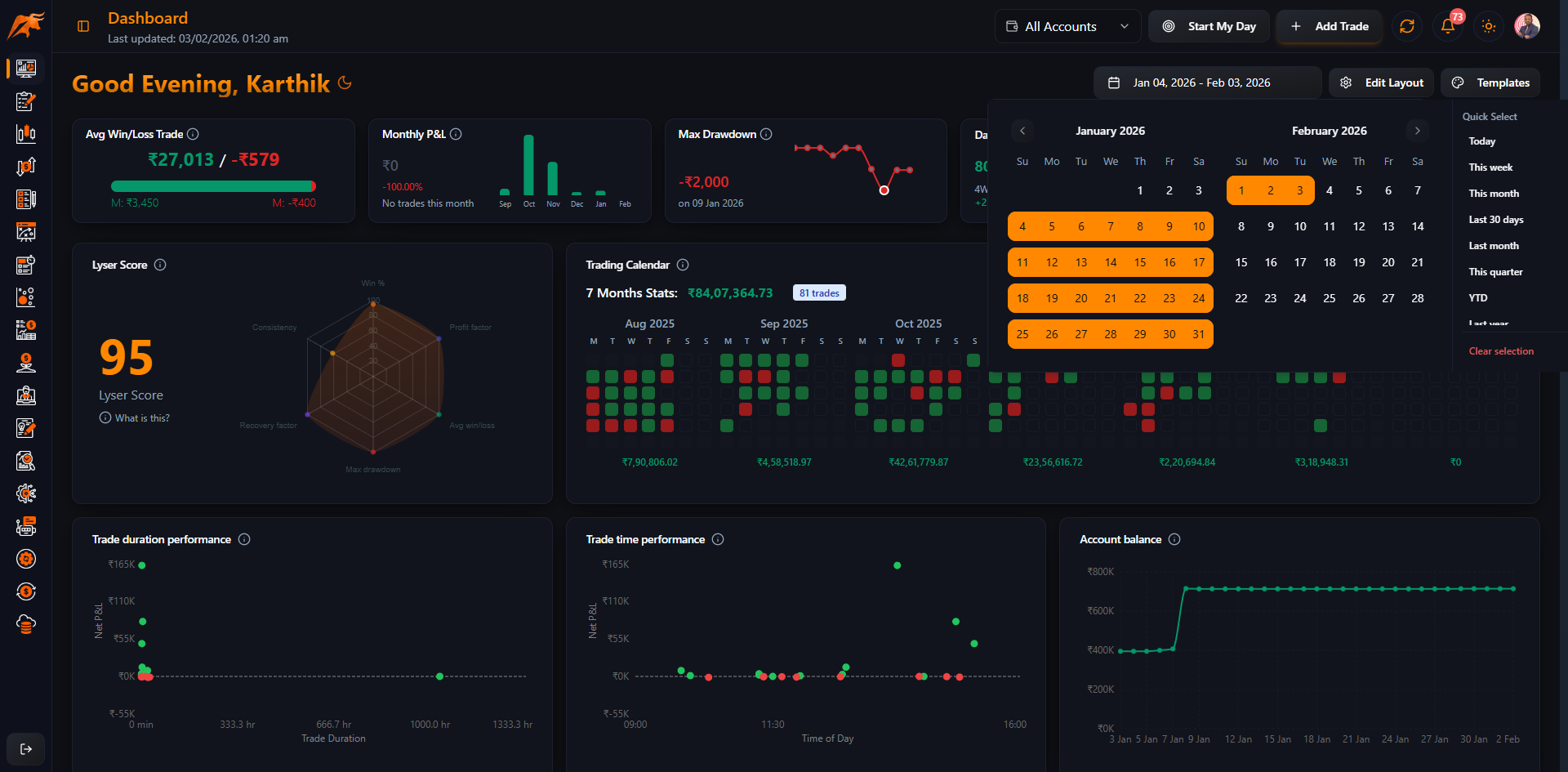The height and width of the screenshot is (772, 1568).
Task: Toggle the display theme with the brightness icon
Action: click(x=1488, y=26)
